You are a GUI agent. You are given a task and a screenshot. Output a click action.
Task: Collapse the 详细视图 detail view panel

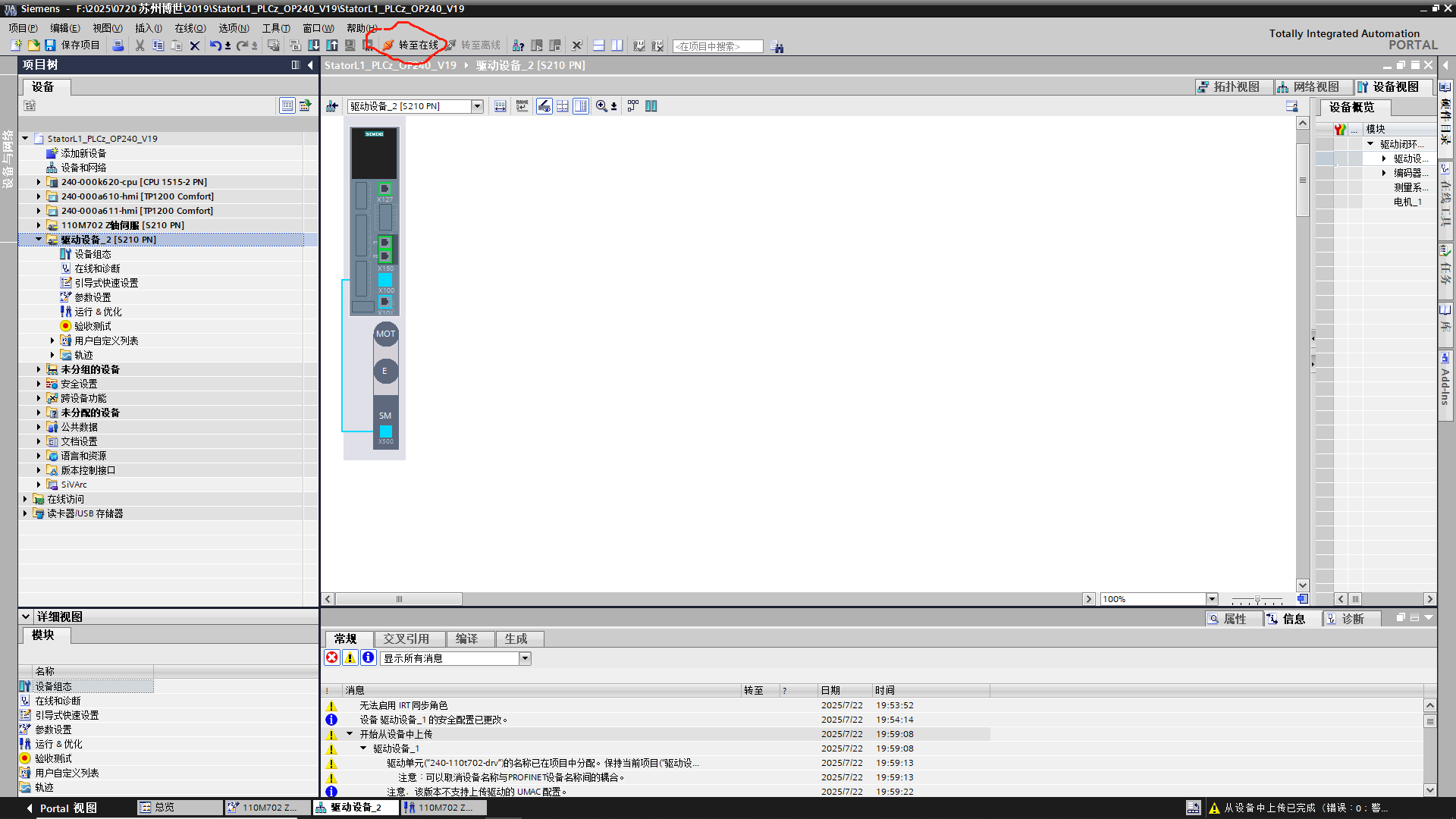pos(25,617)
